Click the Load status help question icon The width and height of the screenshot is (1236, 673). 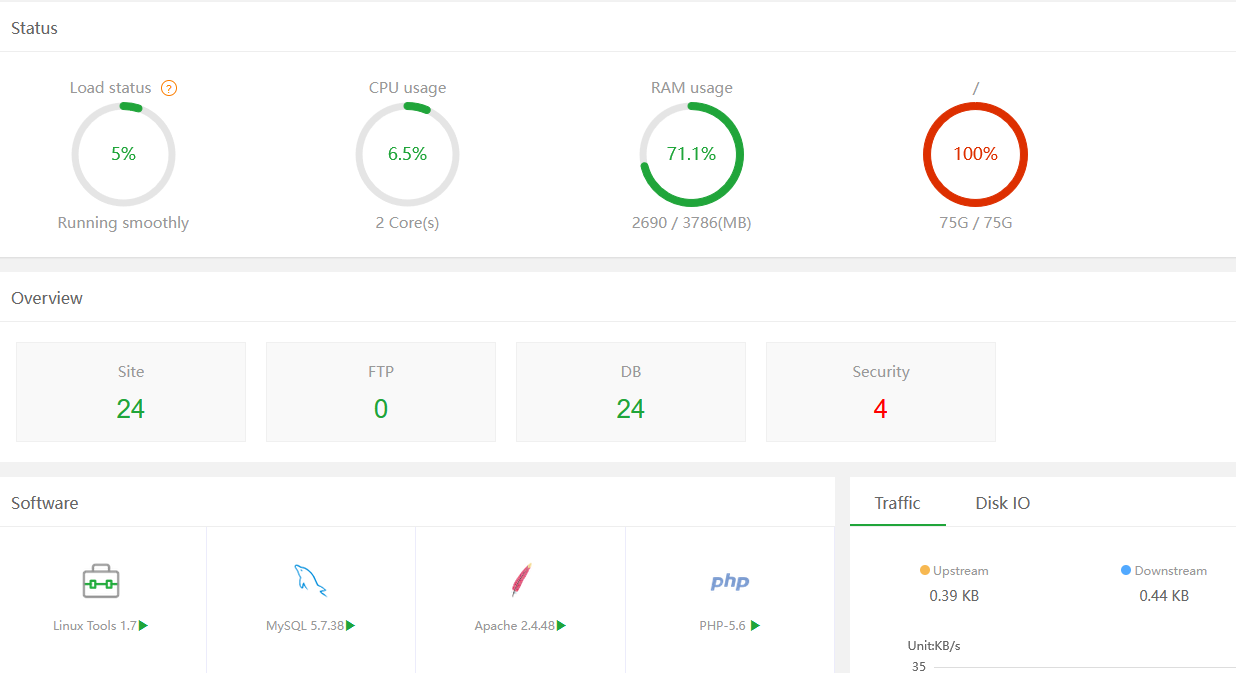point(169,88)
